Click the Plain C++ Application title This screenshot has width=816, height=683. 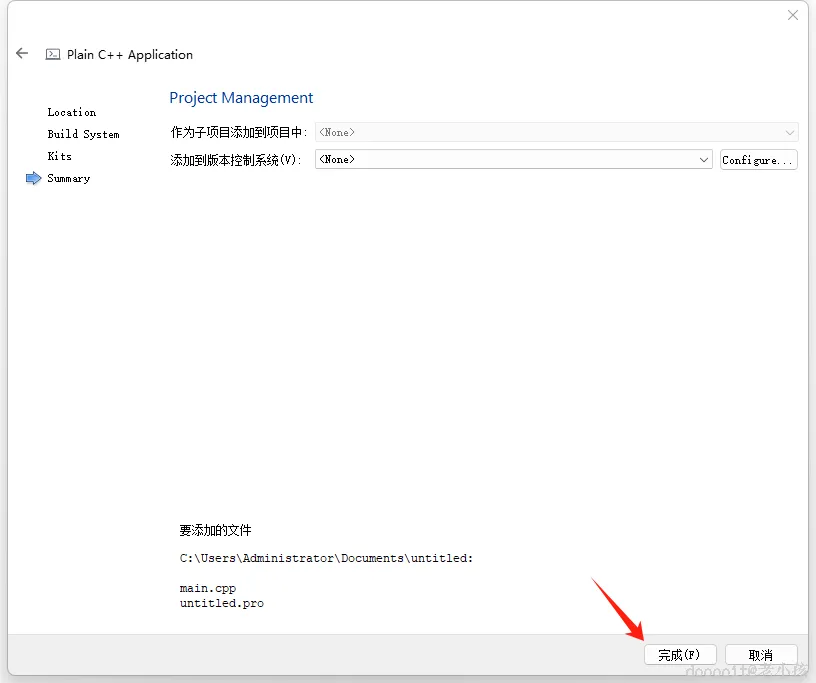point(130,55)
